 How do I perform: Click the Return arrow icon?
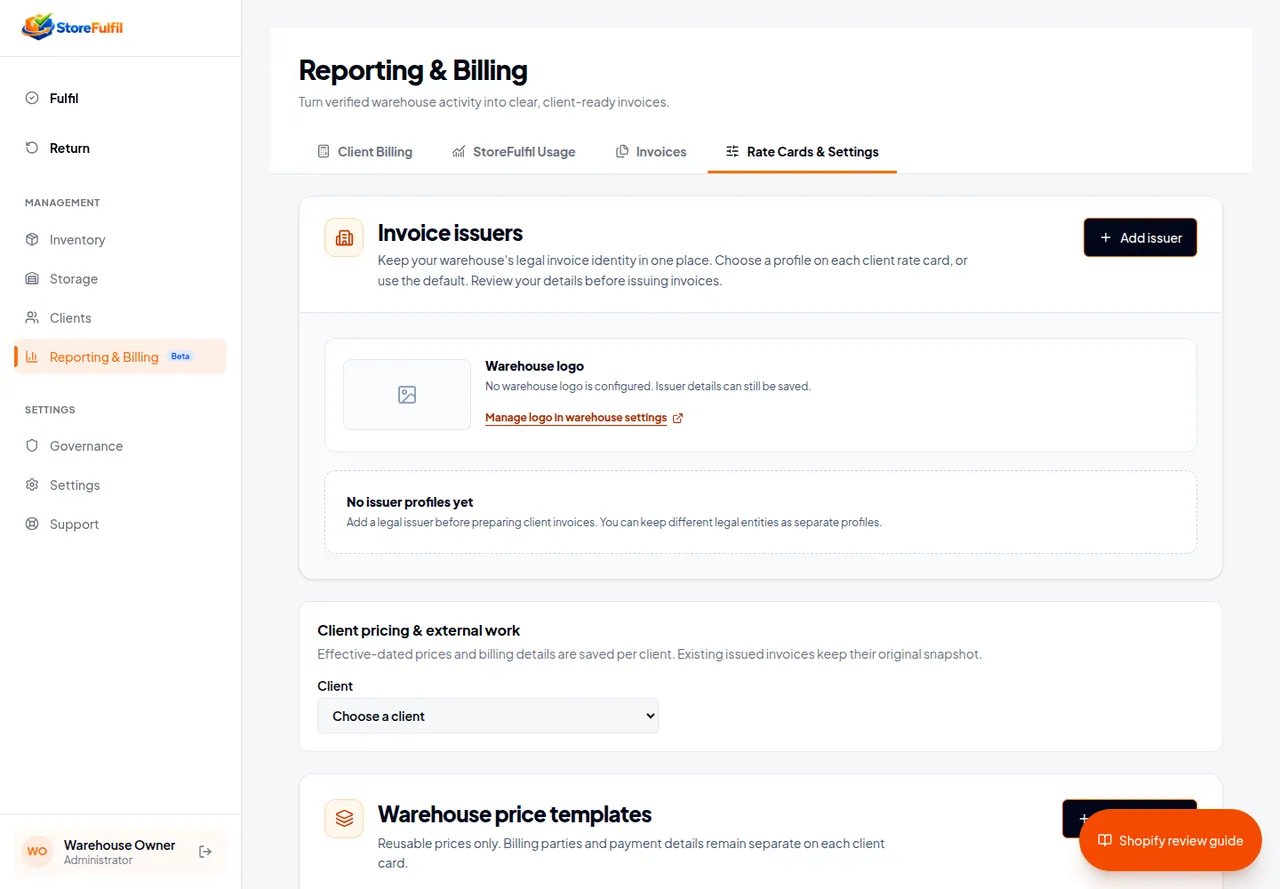click(x=32, y=148)
